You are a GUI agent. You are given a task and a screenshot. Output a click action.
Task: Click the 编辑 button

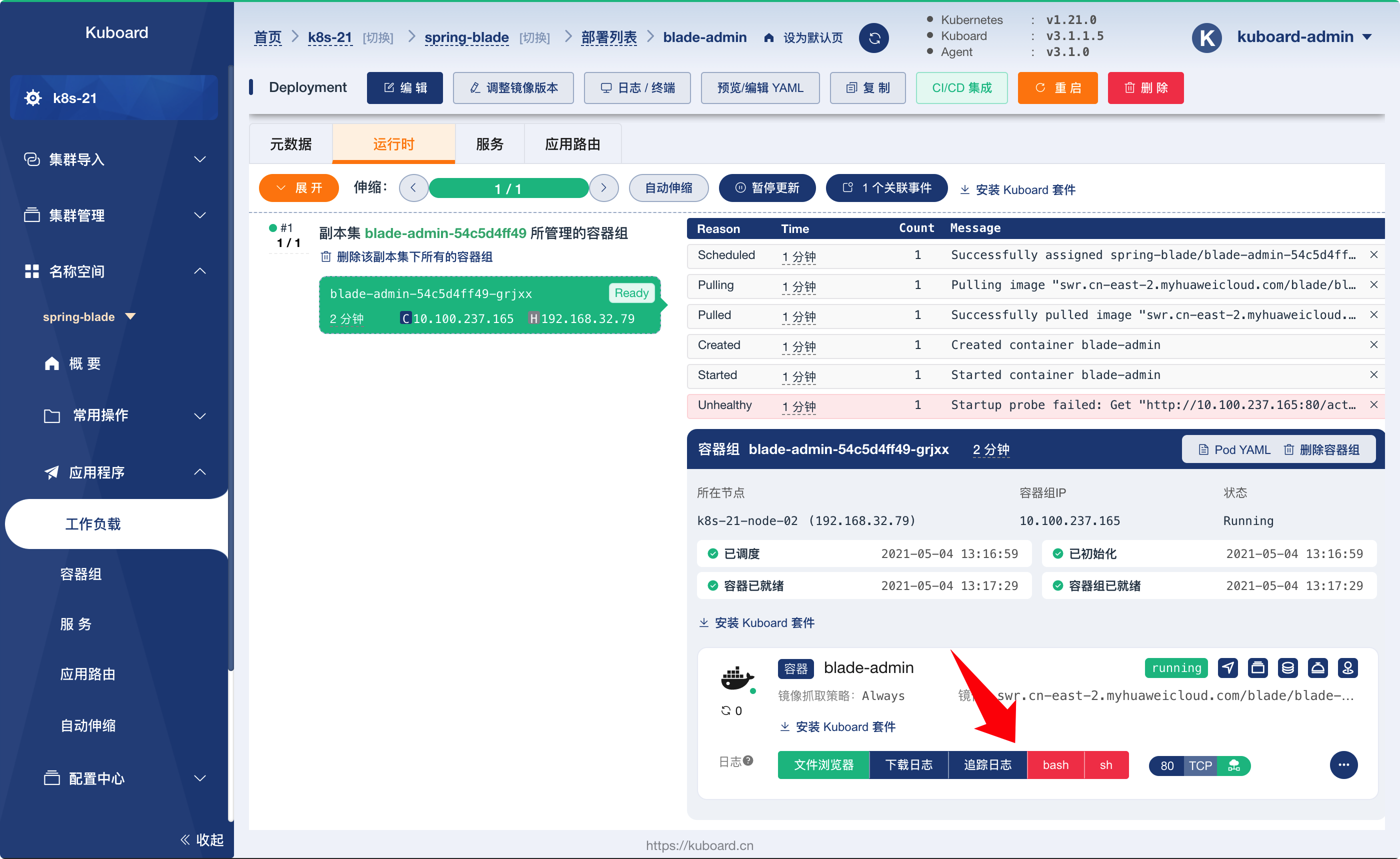(x=405, y=88)
